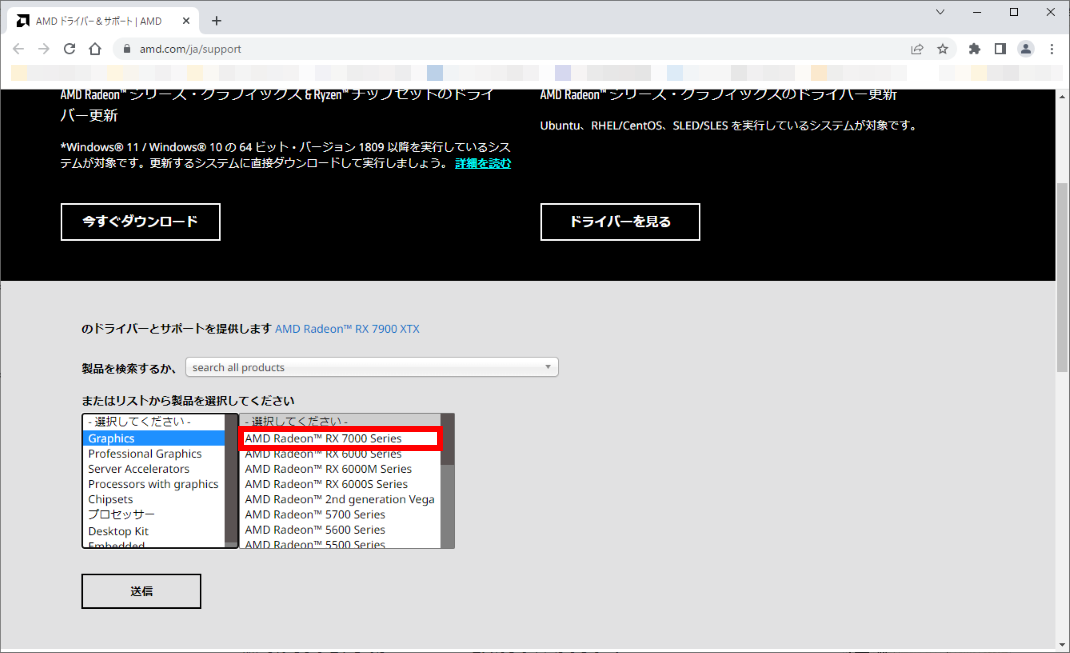
Task: Open the extensions puzzle icon
Action: (974, 49)
